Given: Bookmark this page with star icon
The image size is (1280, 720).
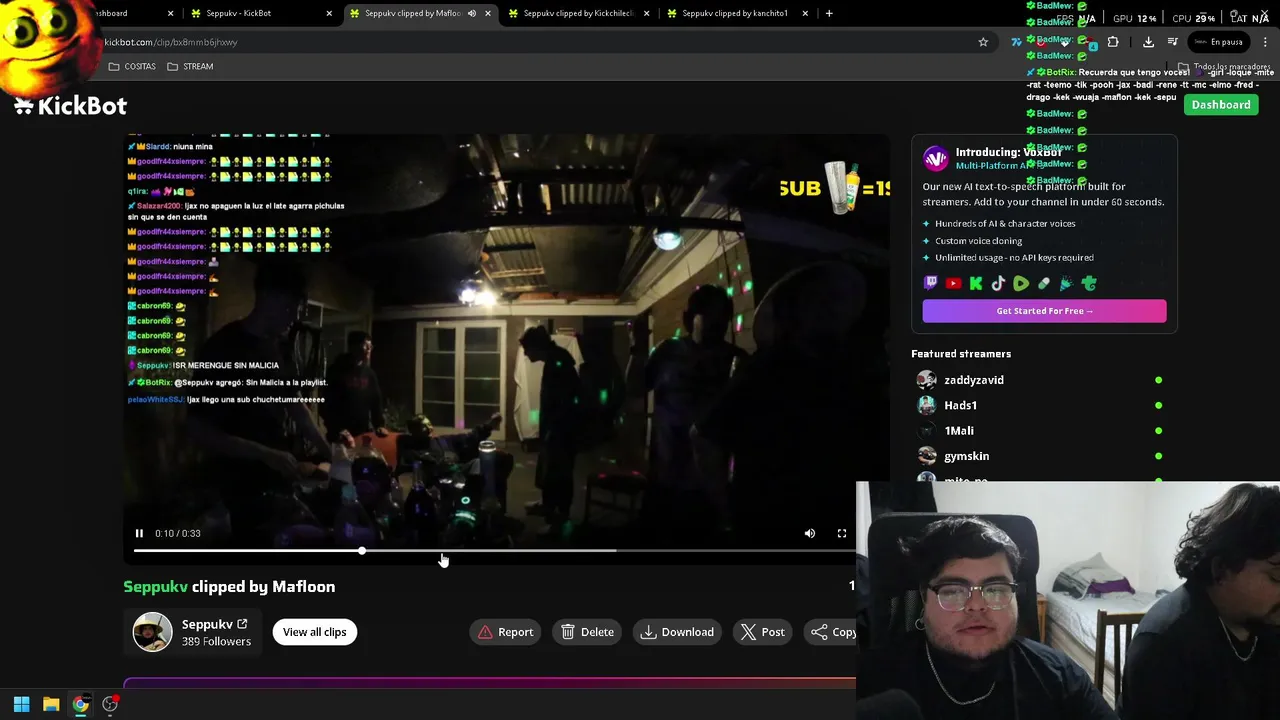Looking at the screenshot, I should point(983,42).
